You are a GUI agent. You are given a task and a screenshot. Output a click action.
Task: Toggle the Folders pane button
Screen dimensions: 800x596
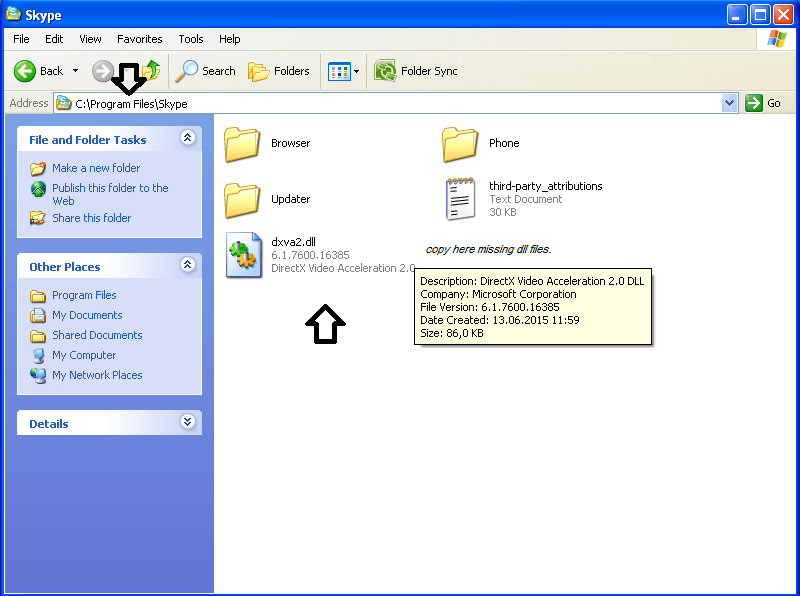point(279,71)
